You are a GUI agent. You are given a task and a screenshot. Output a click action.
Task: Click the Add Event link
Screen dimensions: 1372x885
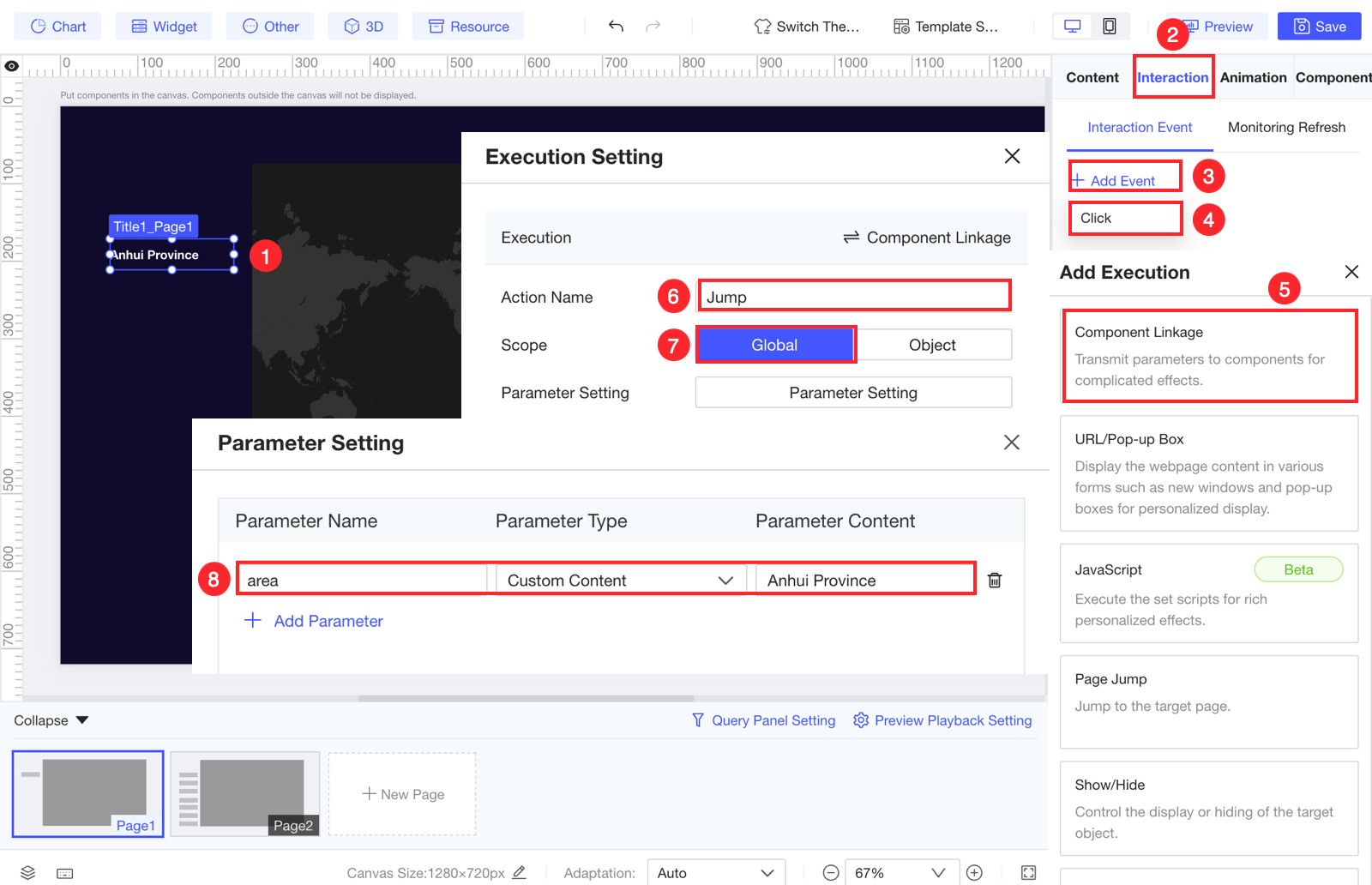click(x=1114, y=180)
